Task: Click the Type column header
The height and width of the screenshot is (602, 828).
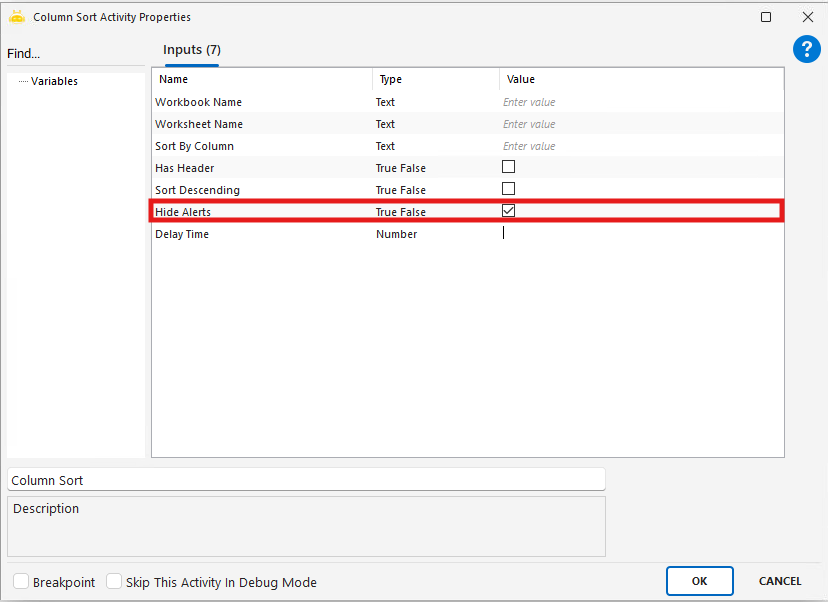Action: [x=390, y=79]
